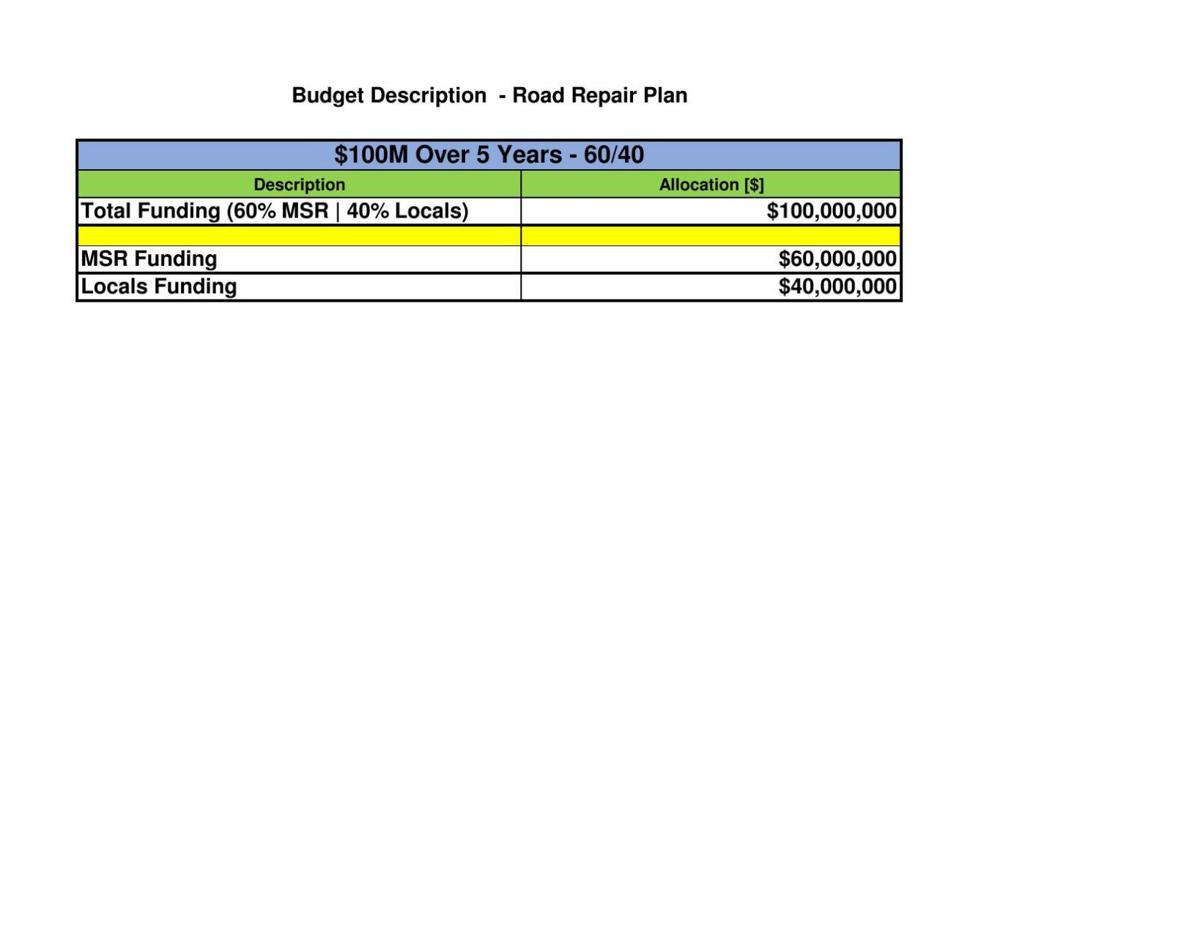Click the Budget Description title text

click(x=489, y=95)
